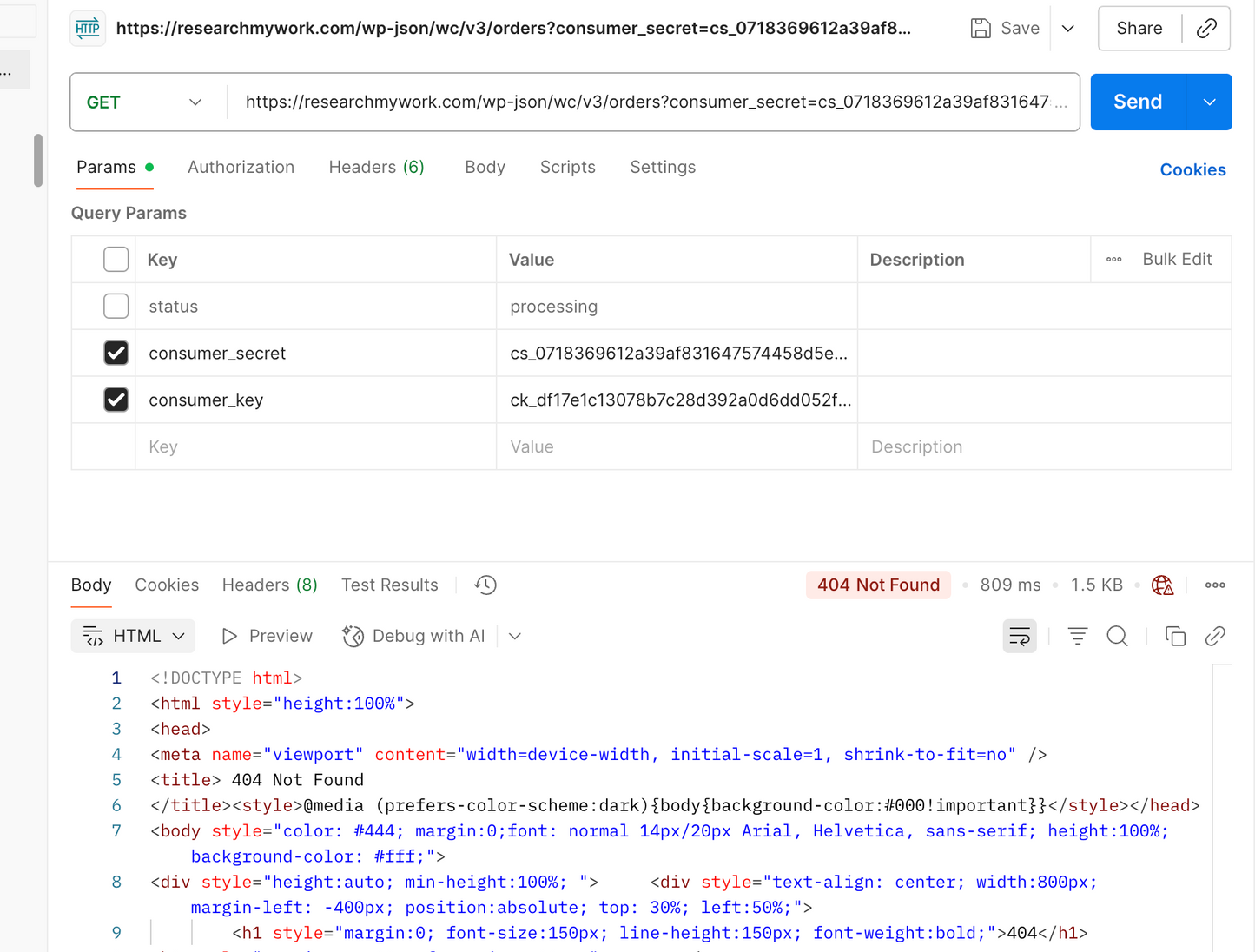This screenshot has width=1255, height=952.
Task: Click the Save floppy disk icon
Action: (981, 29)
